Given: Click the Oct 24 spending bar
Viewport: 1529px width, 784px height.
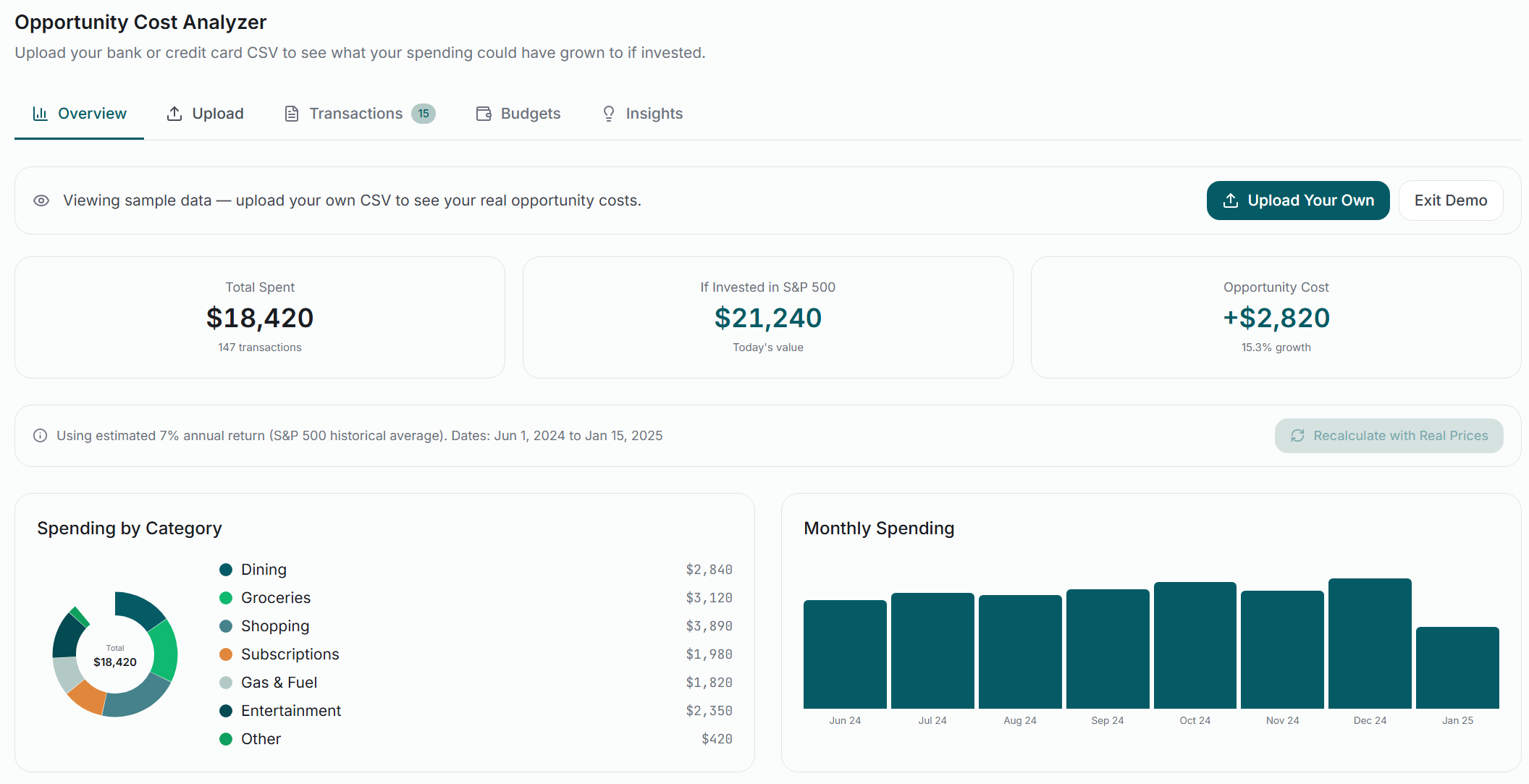Looking at the screenshot, I should 1195,645.
